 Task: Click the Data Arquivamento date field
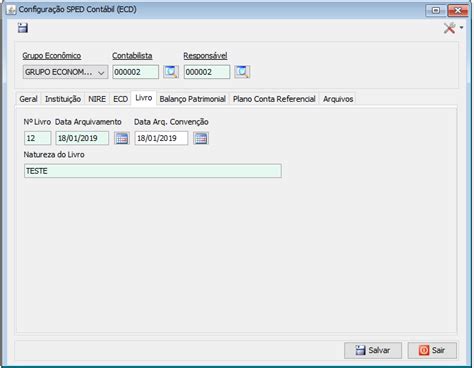(82, 138)
